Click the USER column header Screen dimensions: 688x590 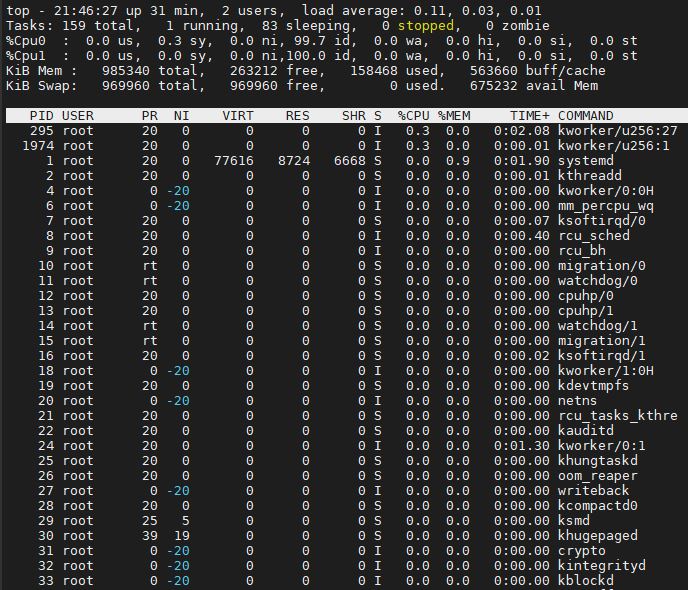78,116
